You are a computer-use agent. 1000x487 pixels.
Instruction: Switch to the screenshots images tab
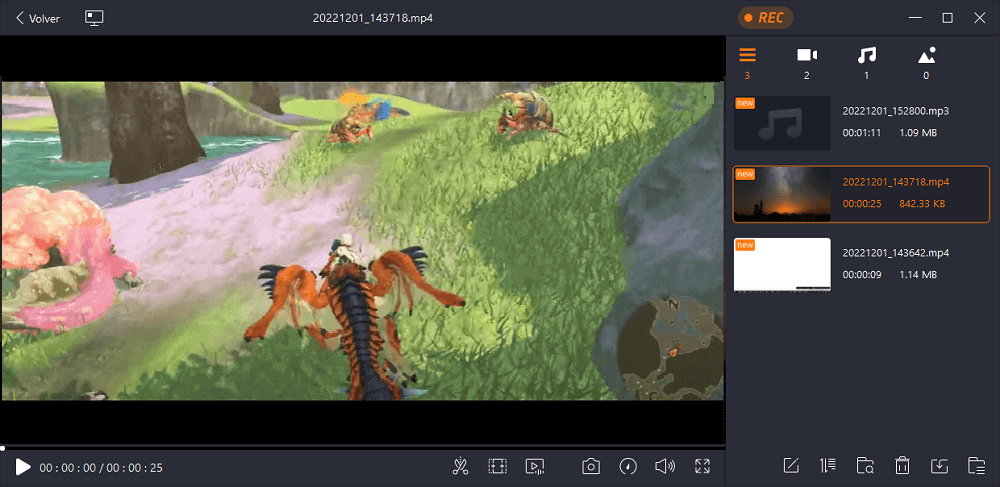[x=926, y=62]
